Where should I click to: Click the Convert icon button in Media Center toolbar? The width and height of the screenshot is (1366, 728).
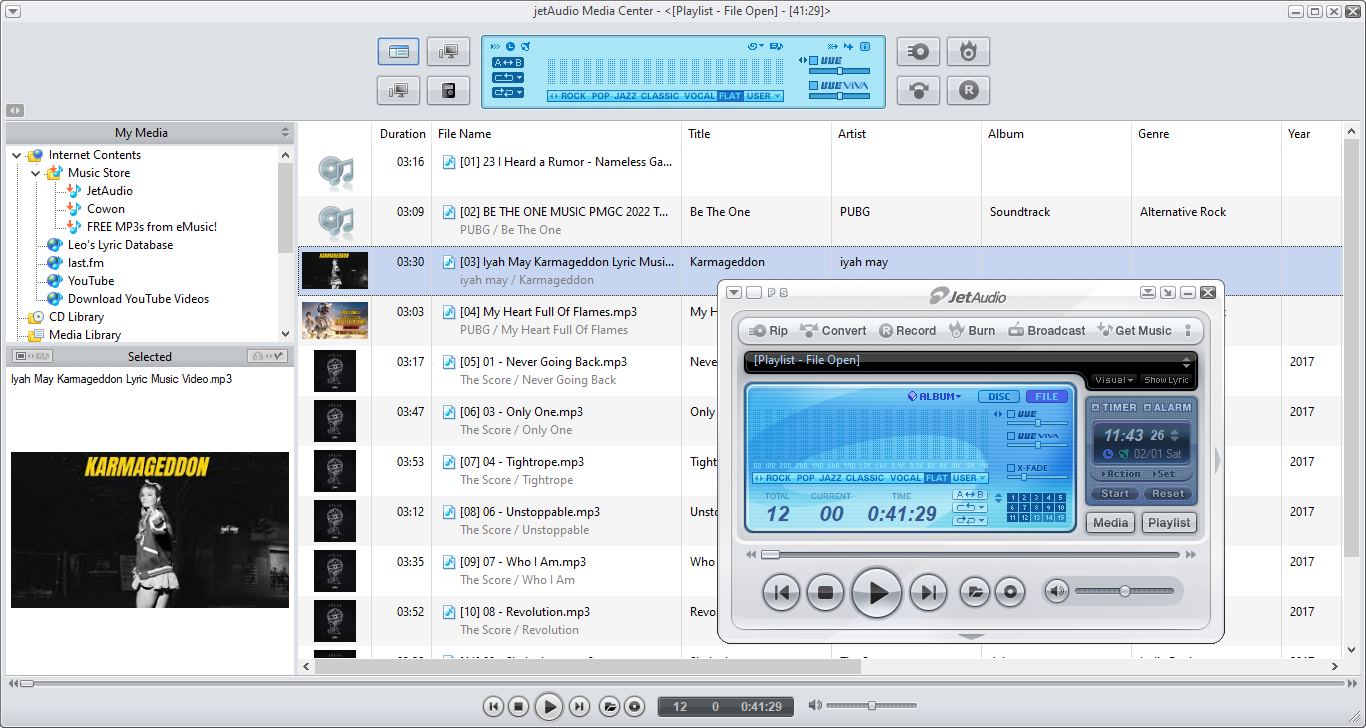918,90
